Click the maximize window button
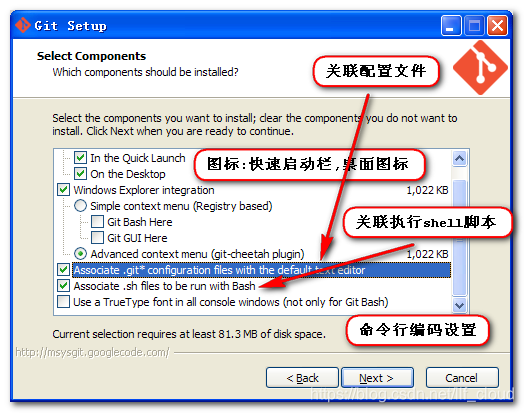This screenshot has height=413, width=524. pyautogui.click(x=474, y=25)
